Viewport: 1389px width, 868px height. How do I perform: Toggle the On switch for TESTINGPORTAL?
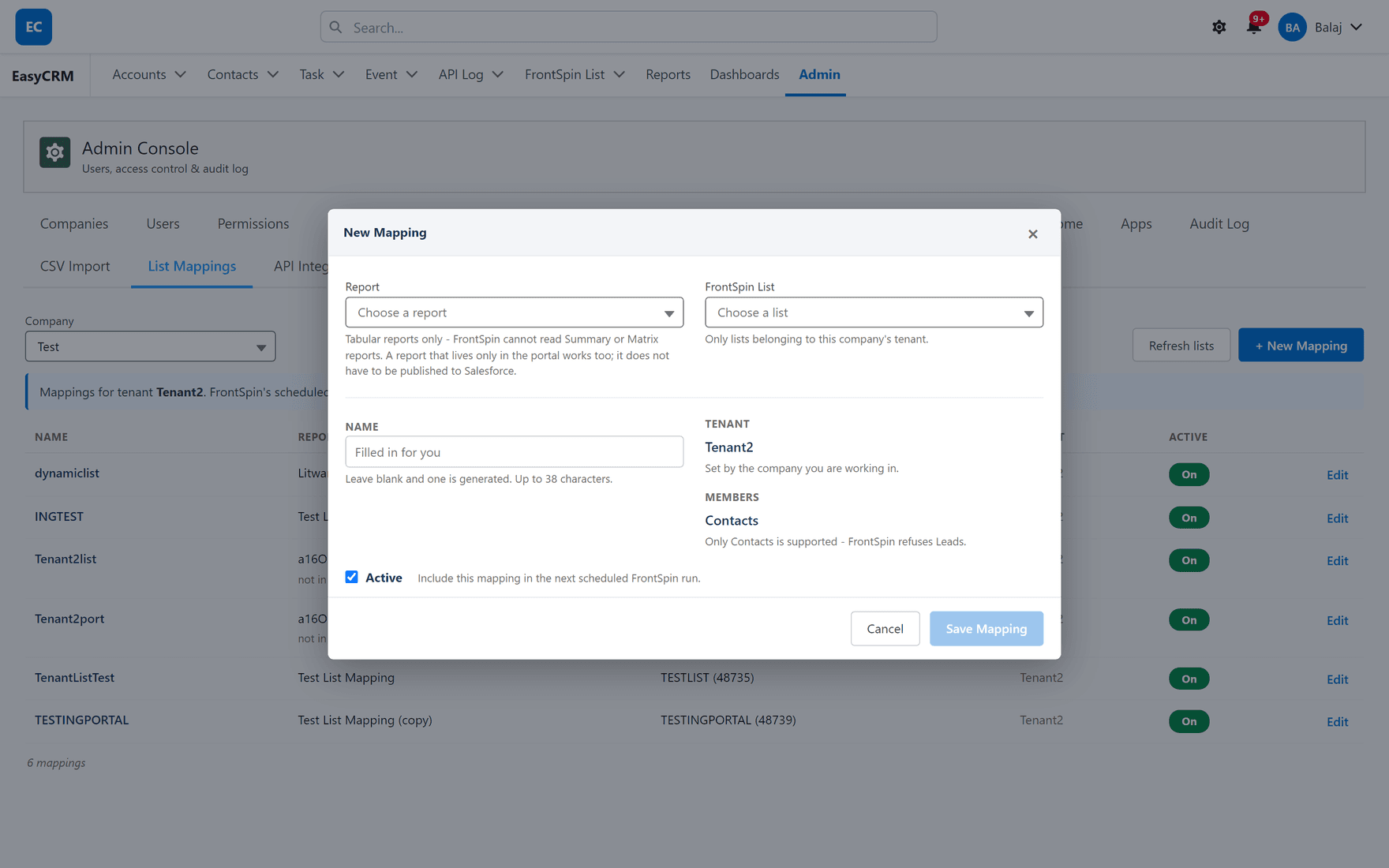tap(1189, 721)
